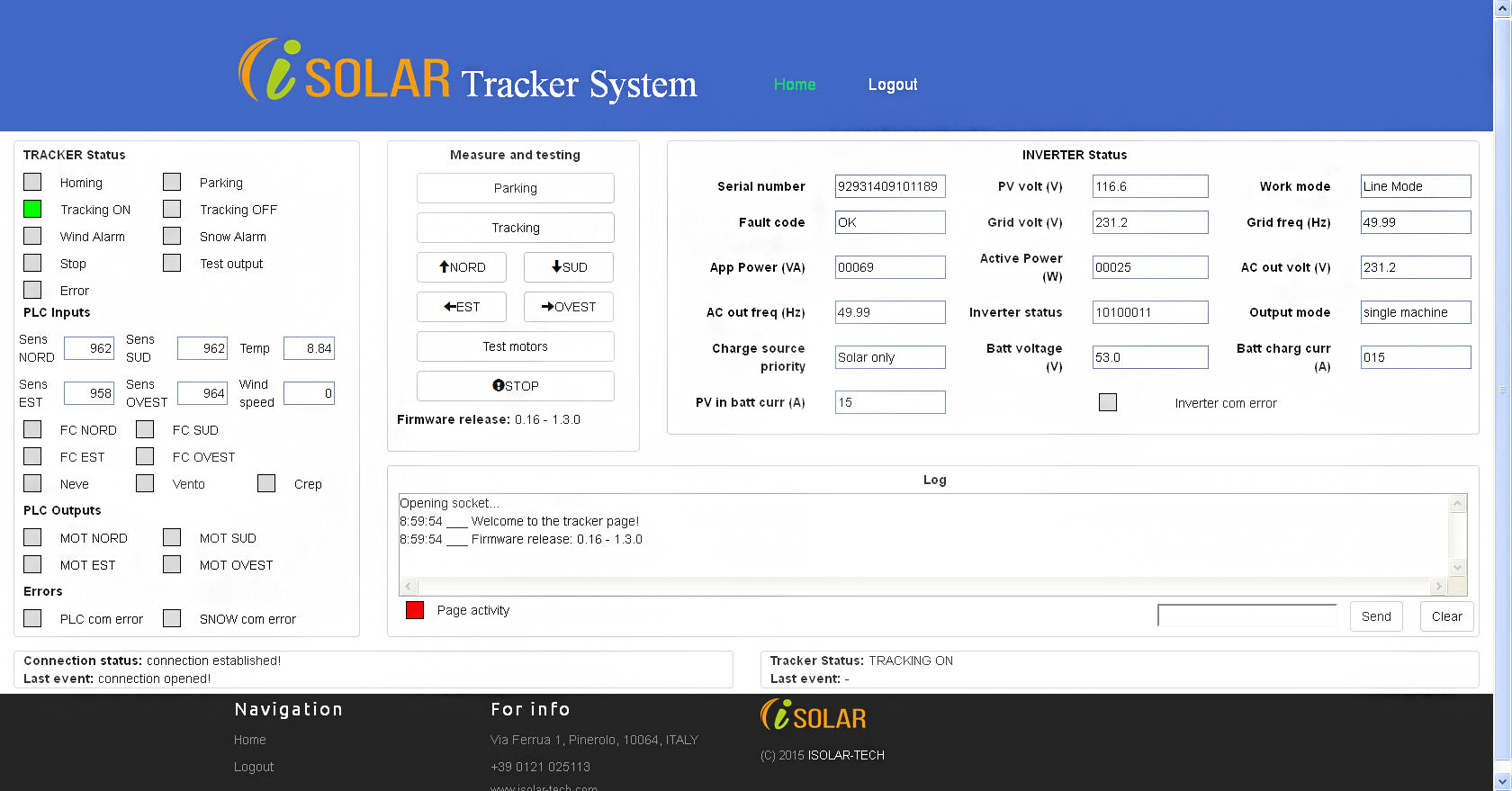Click the red Page activity indicator
This screenshot has width=1512, height=791.
tap(415, 610)
